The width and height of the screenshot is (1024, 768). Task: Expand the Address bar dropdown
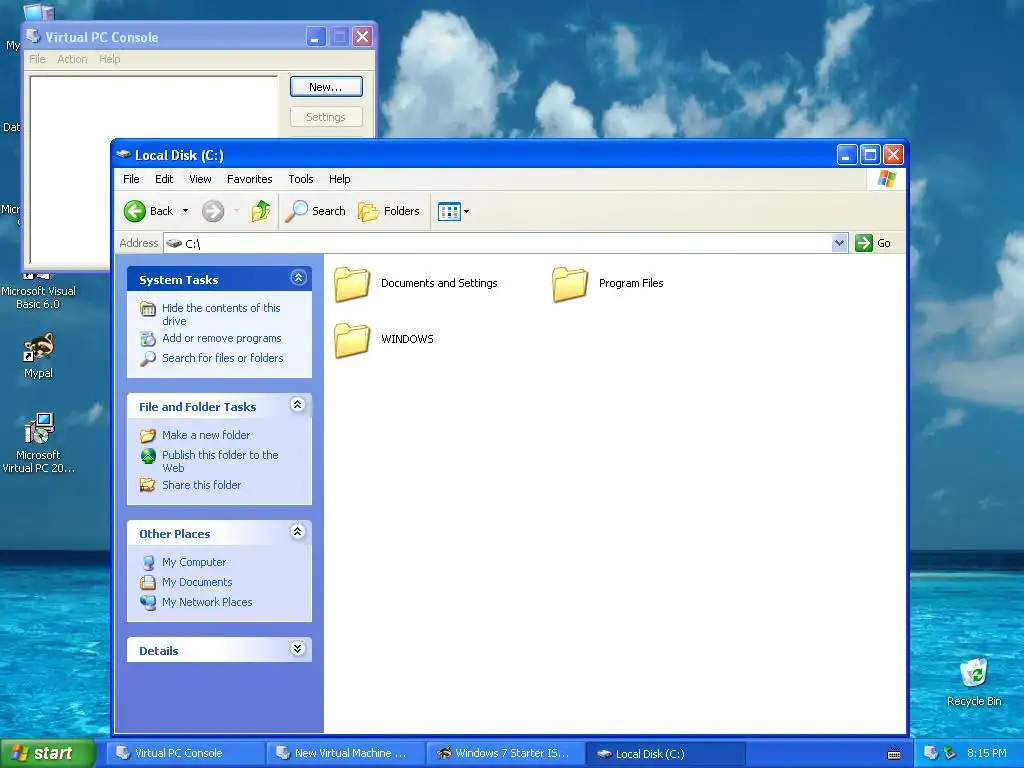(839, 243)
